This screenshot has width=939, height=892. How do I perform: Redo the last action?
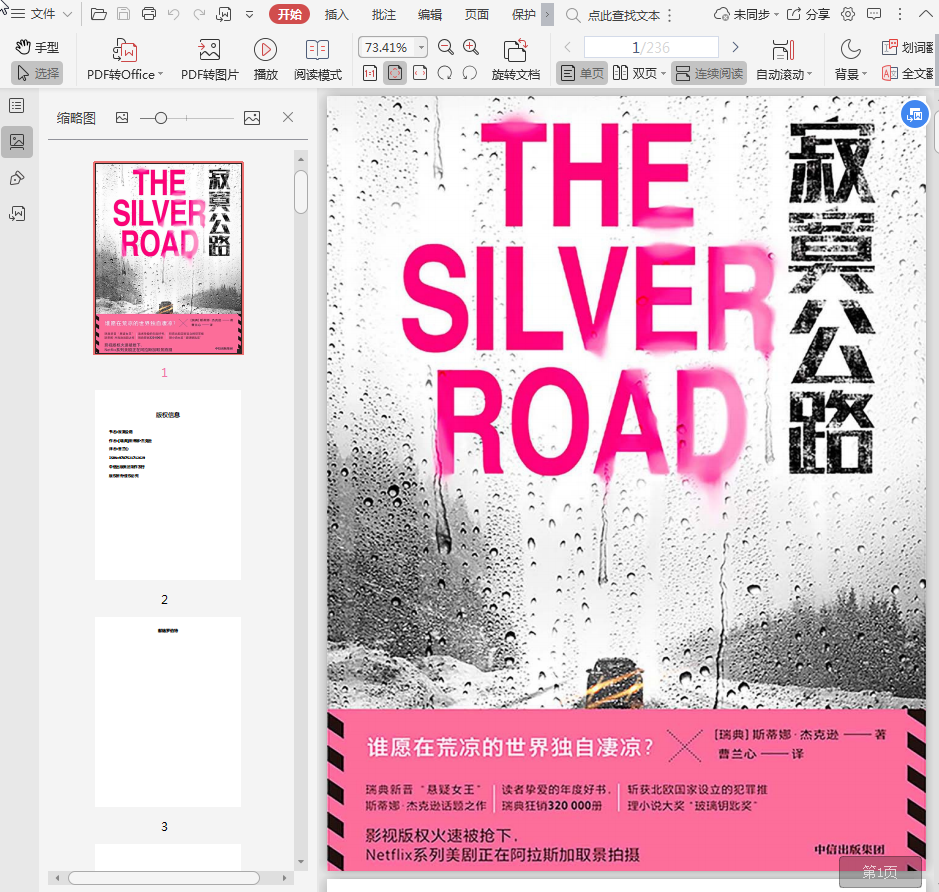point(199,14)
